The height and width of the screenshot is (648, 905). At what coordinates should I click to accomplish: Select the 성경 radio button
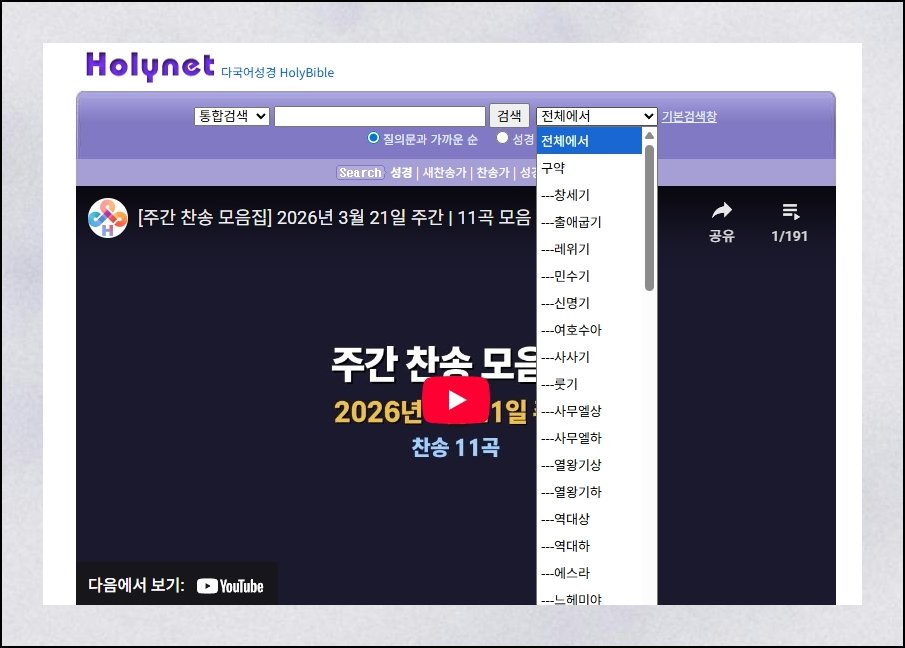click(502, 138)
